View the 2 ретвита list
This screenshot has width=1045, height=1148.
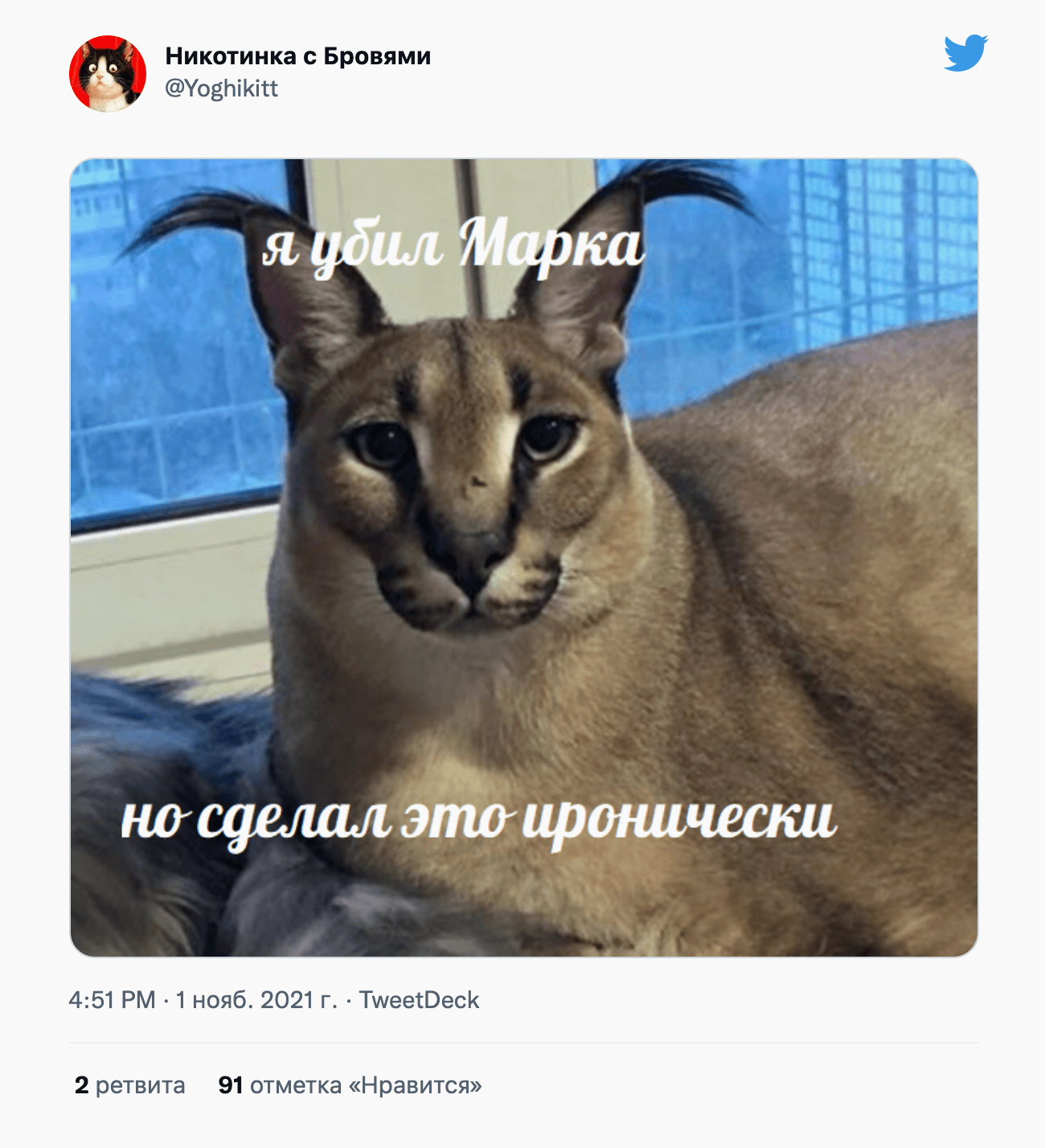[129, 1085]
